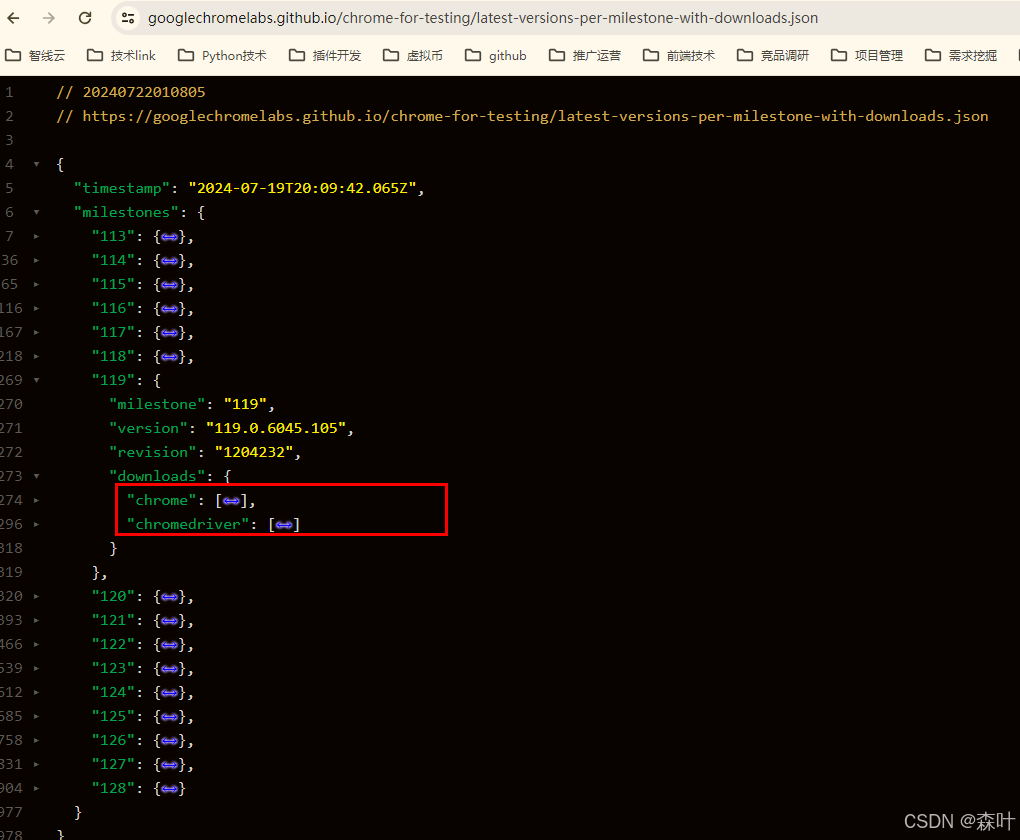Image resolution: width=1020 pixels, height=840 pixels.
Task: Select the timestamp value "2024-07-19T20:09:42.065Z"
Action: pyautogui.click(x=302, y=188)
